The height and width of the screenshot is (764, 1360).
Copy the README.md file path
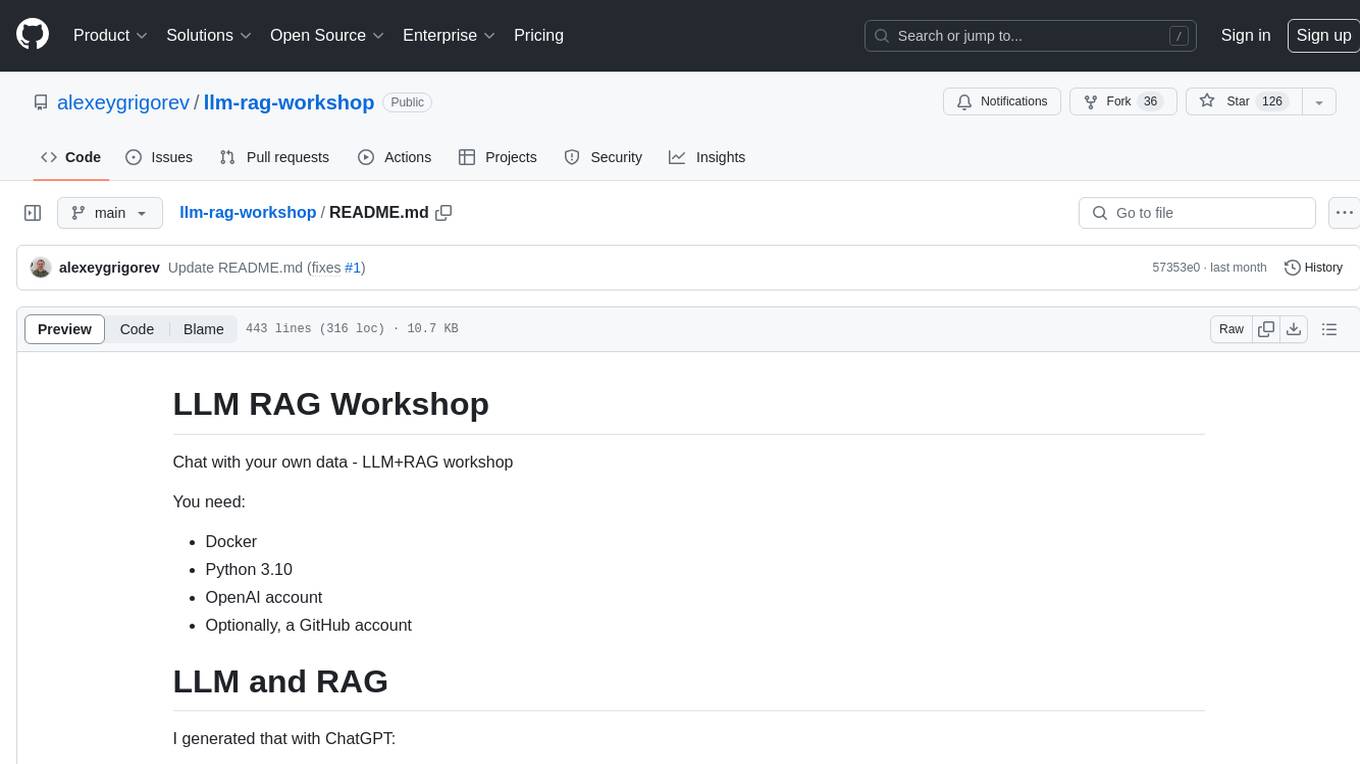(x=444, y=213)
